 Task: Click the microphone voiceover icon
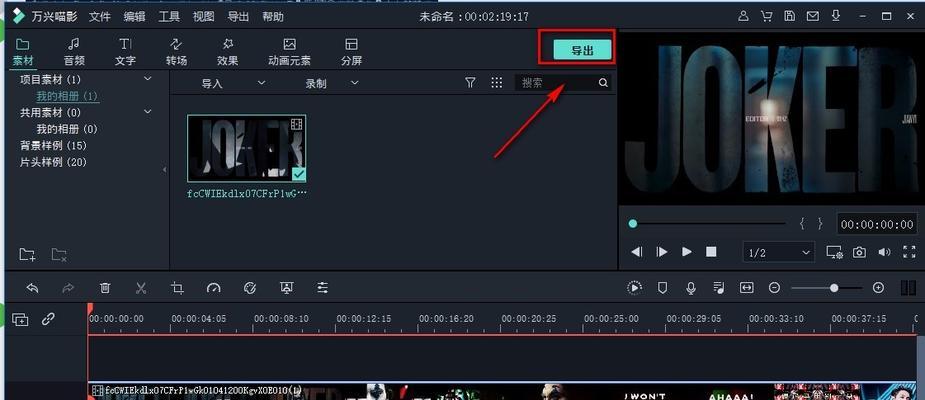pyautogui.click(x=691, y=287)
